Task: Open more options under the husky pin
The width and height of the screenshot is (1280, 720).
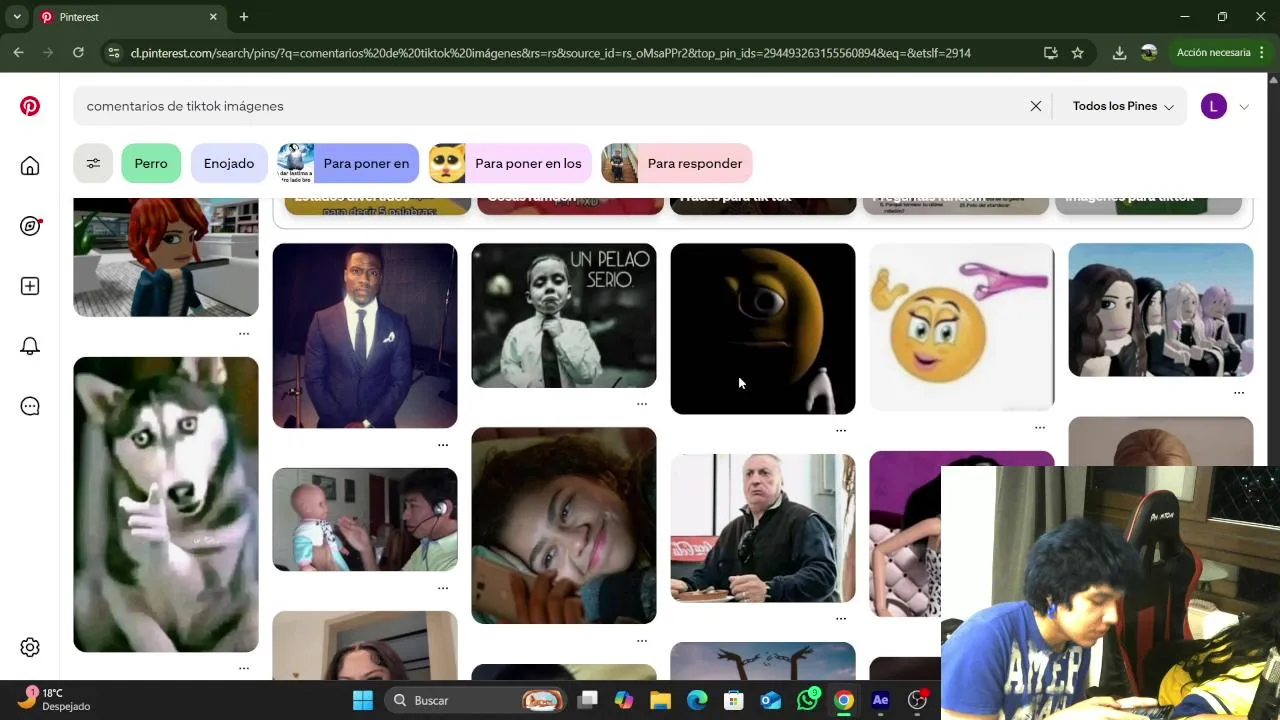Action: tap(244, 668)
